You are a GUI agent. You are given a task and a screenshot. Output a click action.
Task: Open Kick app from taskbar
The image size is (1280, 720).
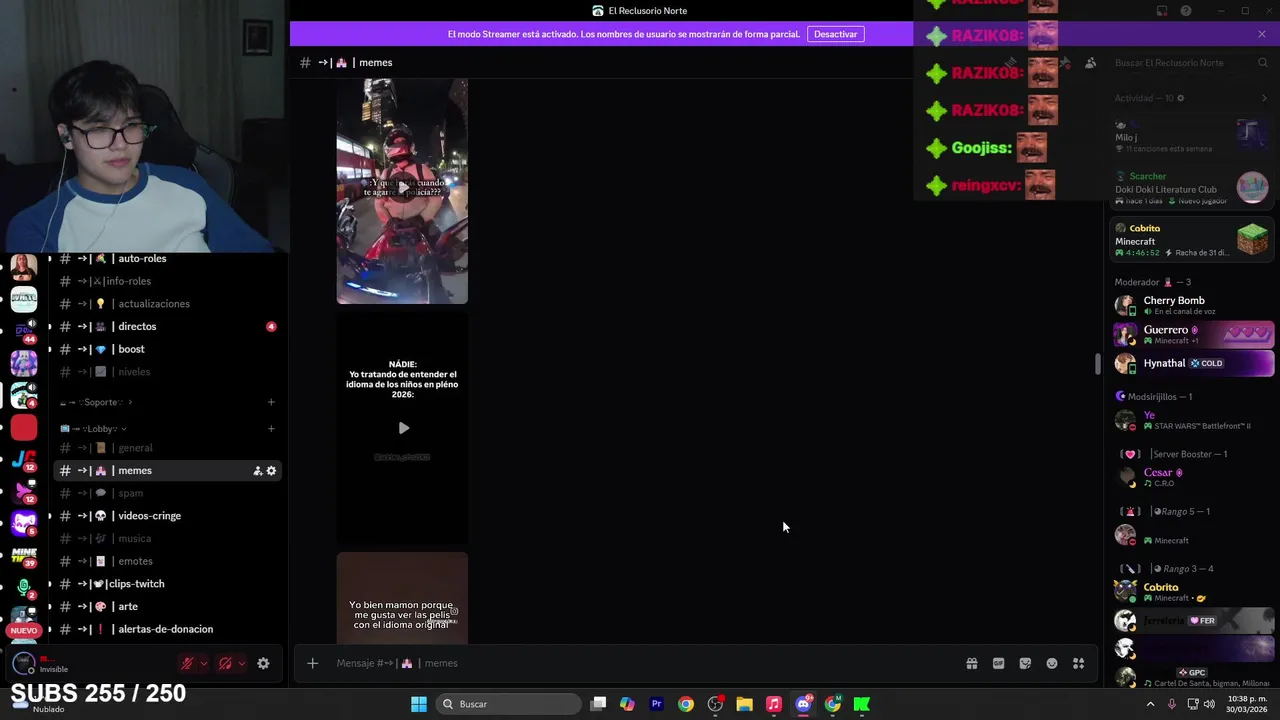pos(861,704)
